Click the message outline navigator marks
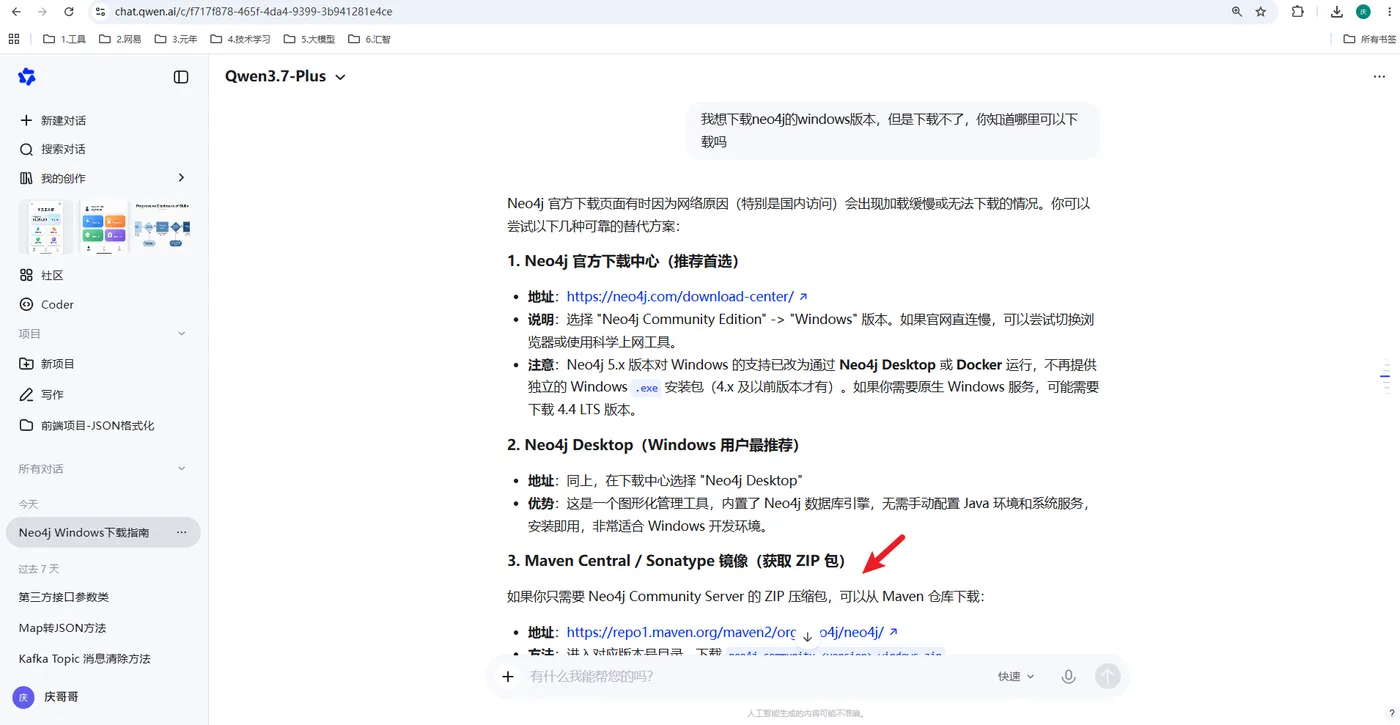The width and height of the screenshot is (1400, 725). click(1385, 376)
